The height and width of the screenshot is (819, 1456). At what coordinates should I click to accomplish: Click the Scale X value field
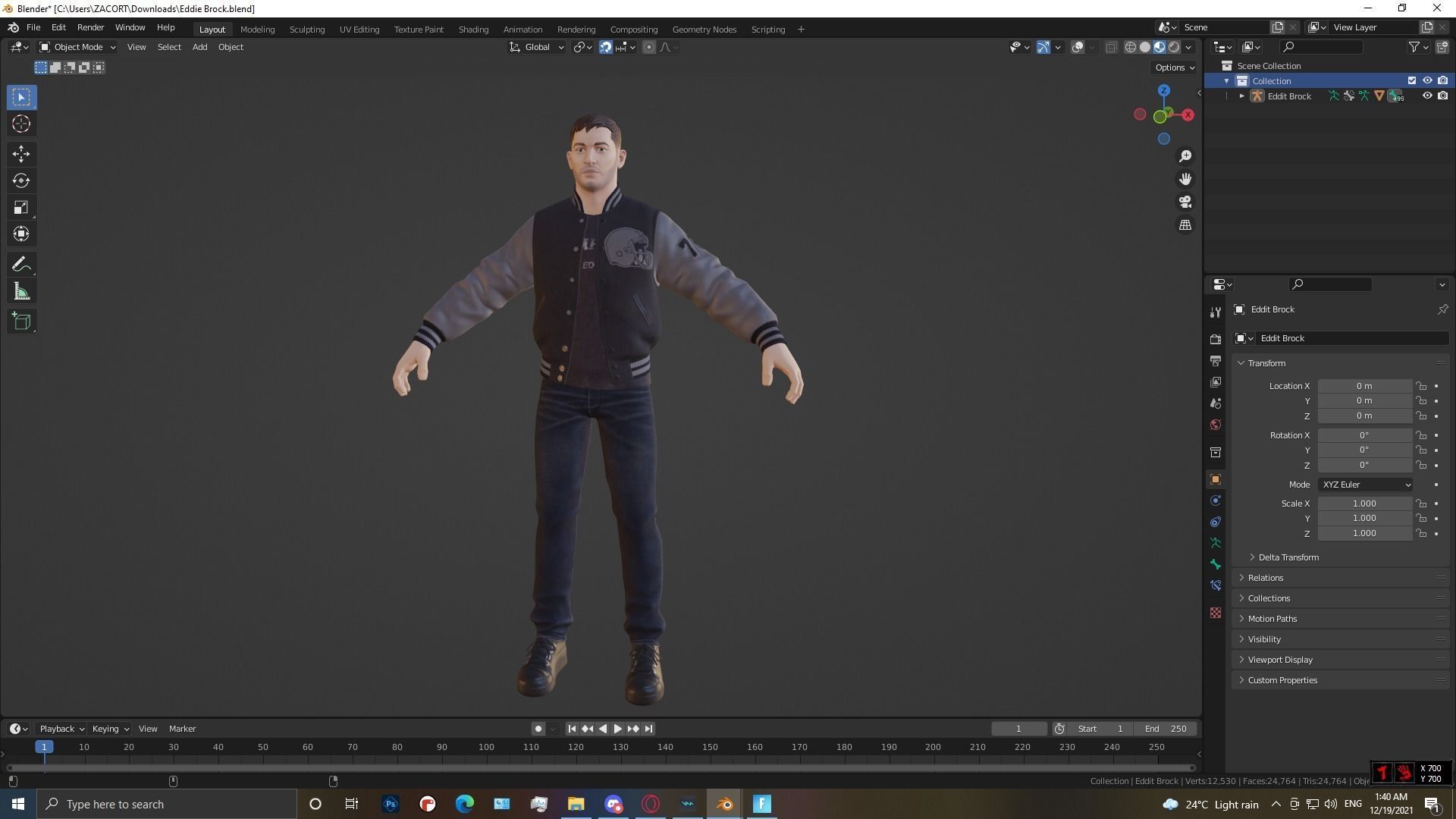tap(1364, 504)
